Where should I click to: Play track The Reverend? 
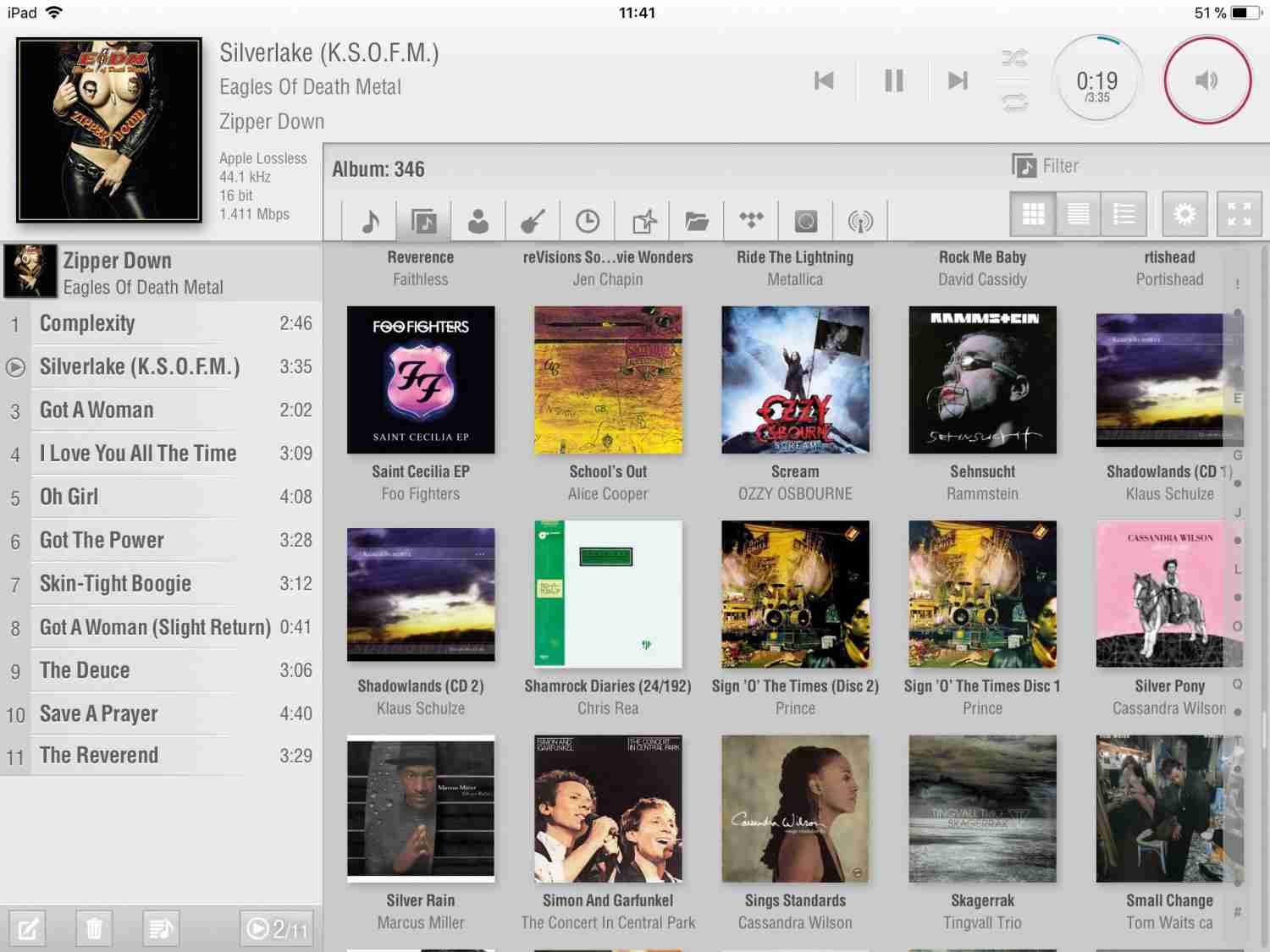pos(161,756)
